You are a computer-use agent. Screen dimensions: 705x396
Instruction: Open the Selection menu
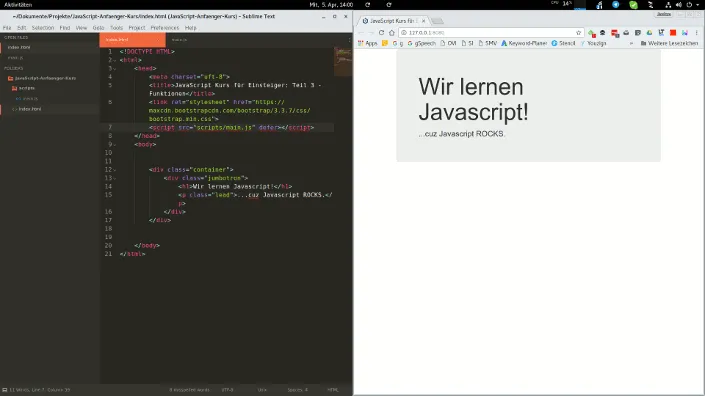pos(43,28)
